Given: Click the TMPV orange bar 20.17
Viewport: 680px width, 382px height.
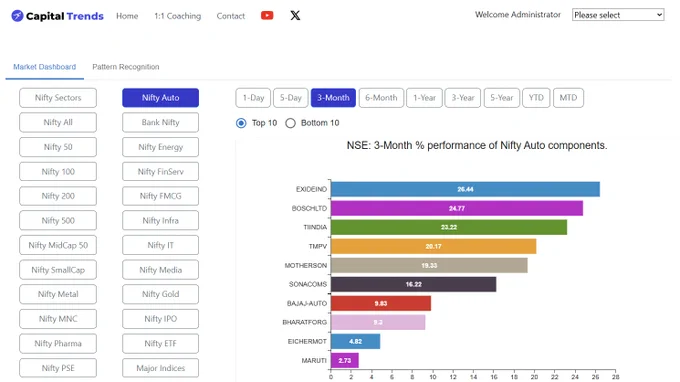Looking at the screenshot, I should [x=433, y=246].
